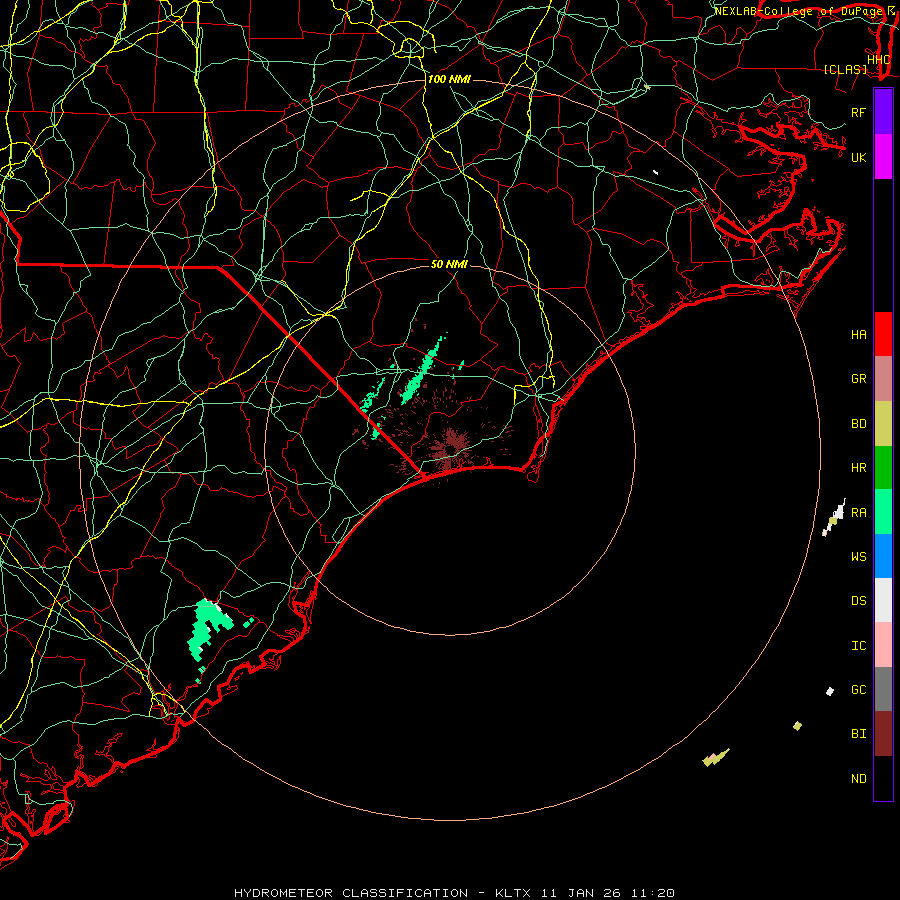This screenshot has height=900, width=900.
Task: Click the WS blue legend swatch
Action: point(883,556)
